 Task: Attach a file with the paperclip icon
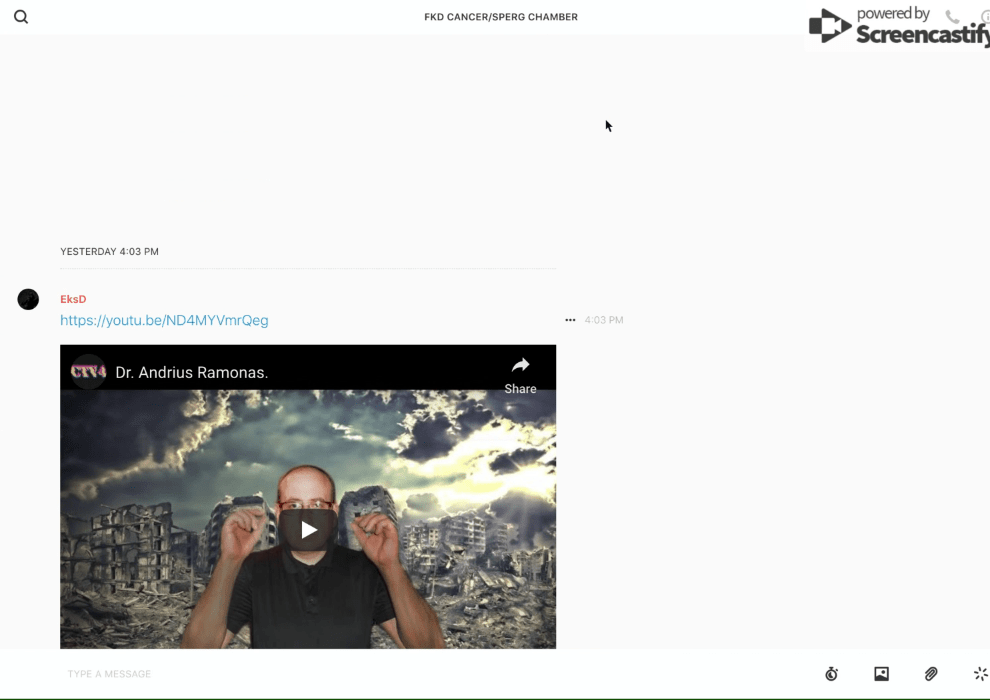coord(931,674)
